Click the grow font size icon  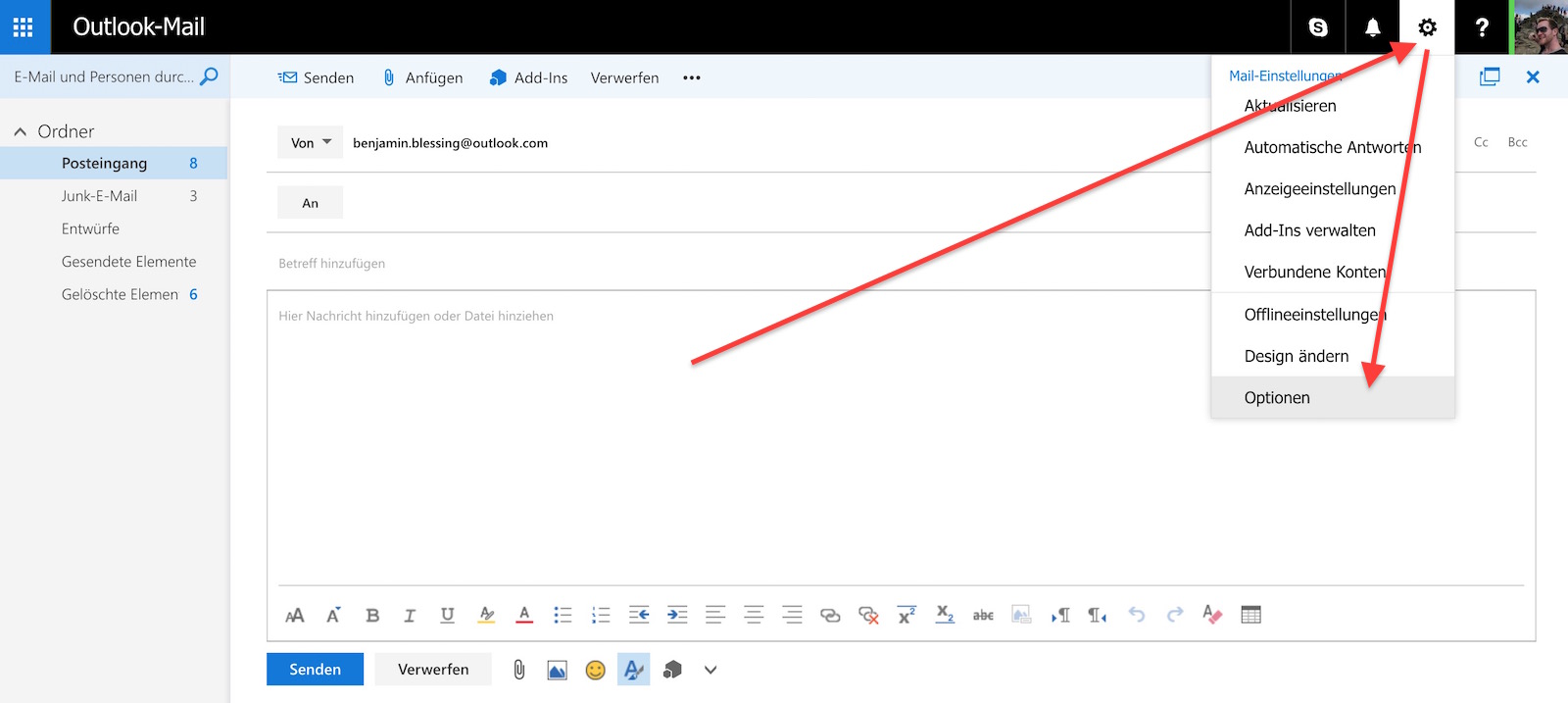click(x=333, y=616)
